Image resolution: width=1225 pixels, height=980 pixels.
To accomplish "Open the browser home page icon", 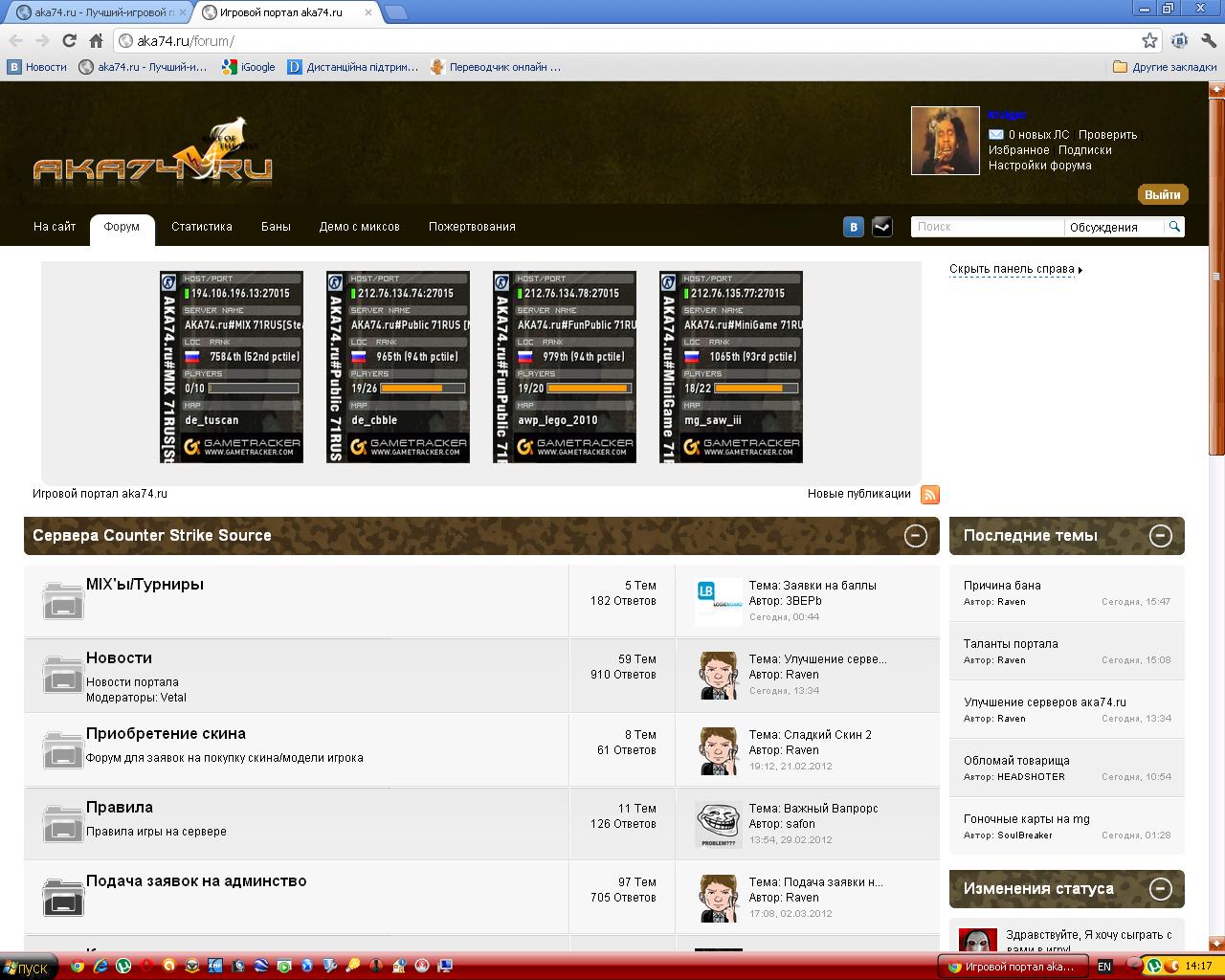I will click(96, 41).
